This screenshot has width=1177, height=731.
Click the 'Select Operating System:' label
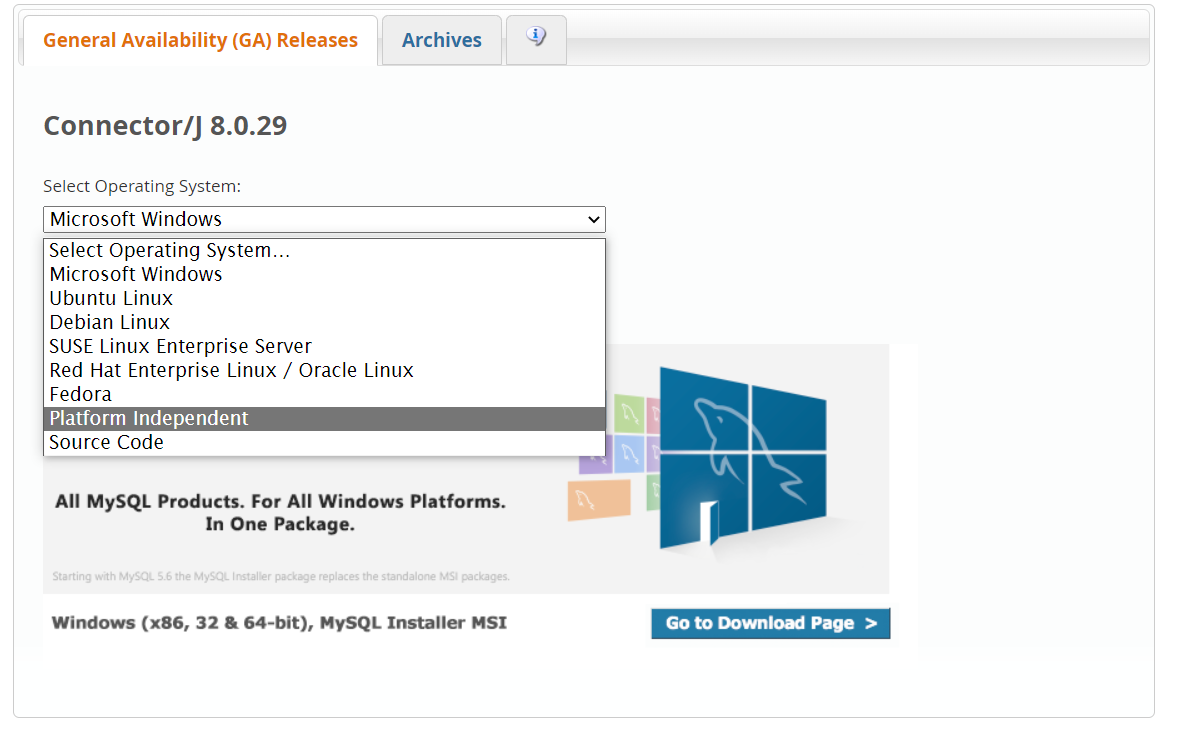pyautogui.click(x=142, y=186)
